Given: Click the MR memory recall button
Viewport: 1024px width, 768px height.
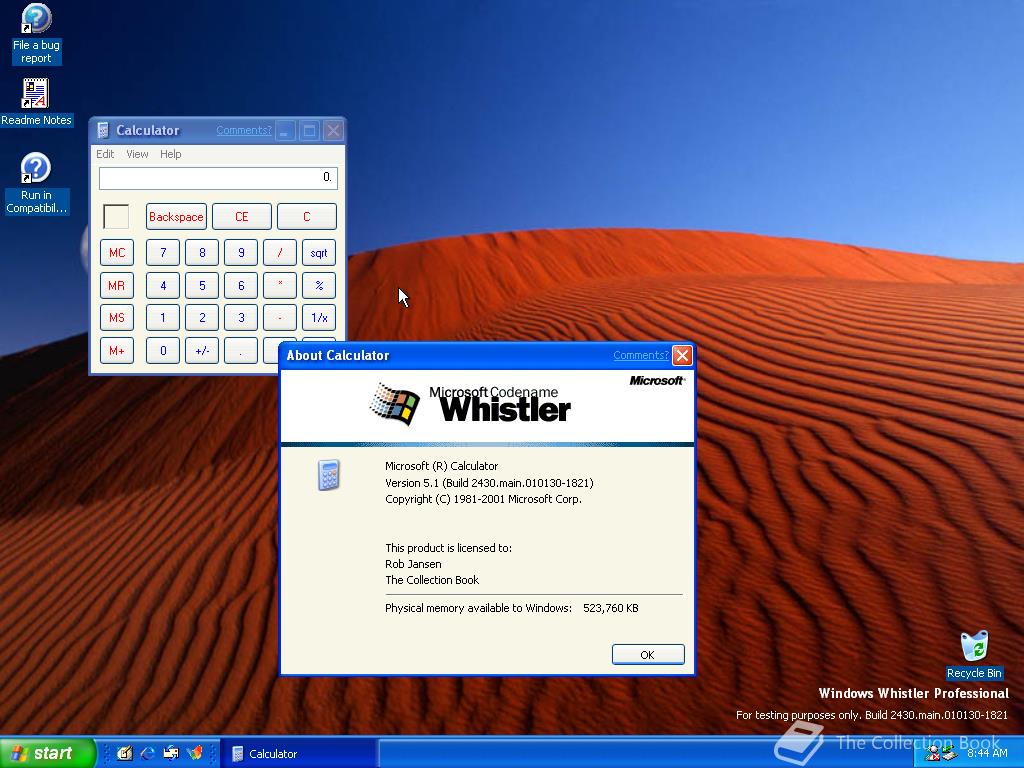Looking at the screenshot, I should click(x=117, y=285).
